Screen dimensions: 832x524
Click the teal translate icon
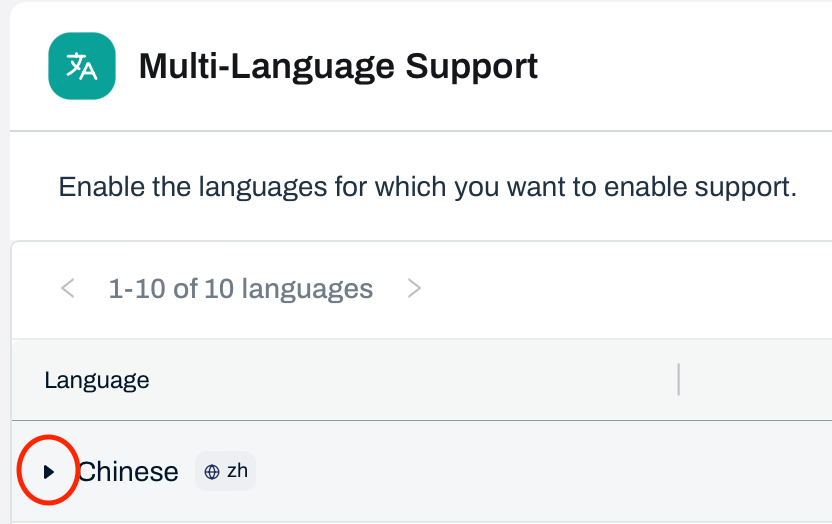point(82,67)
